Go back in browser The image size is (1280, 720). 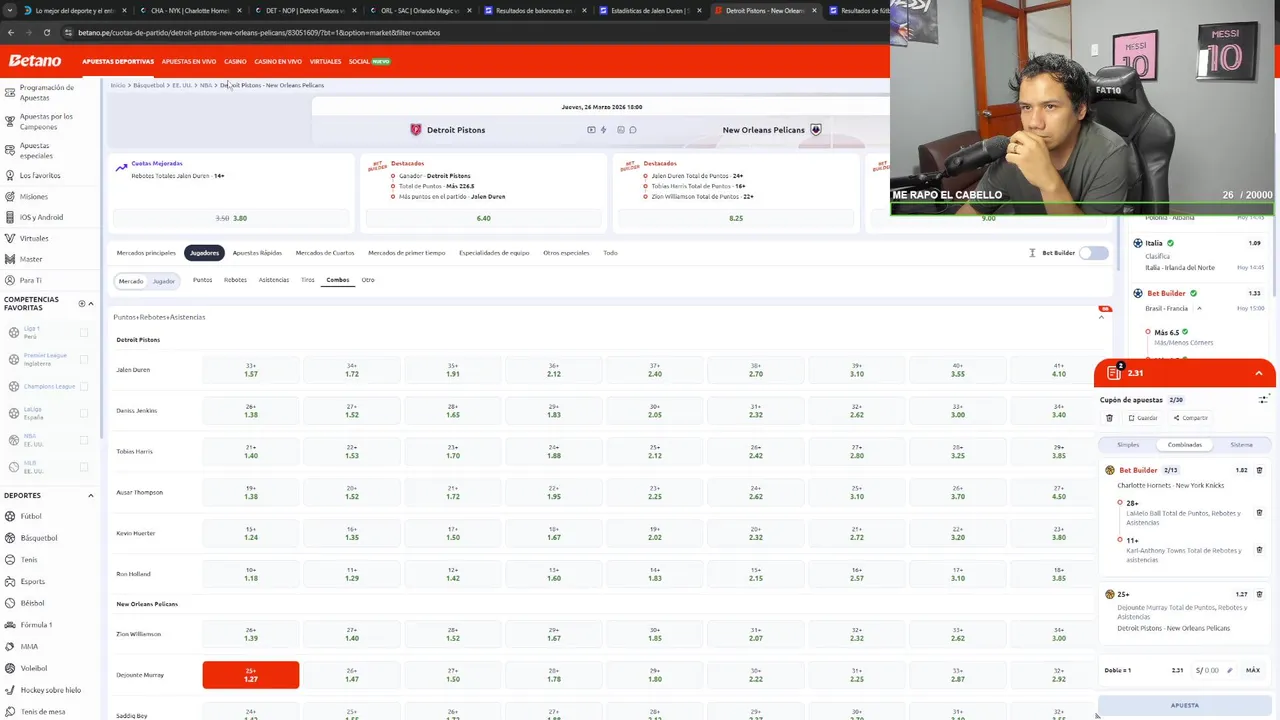tap(11, 32)
